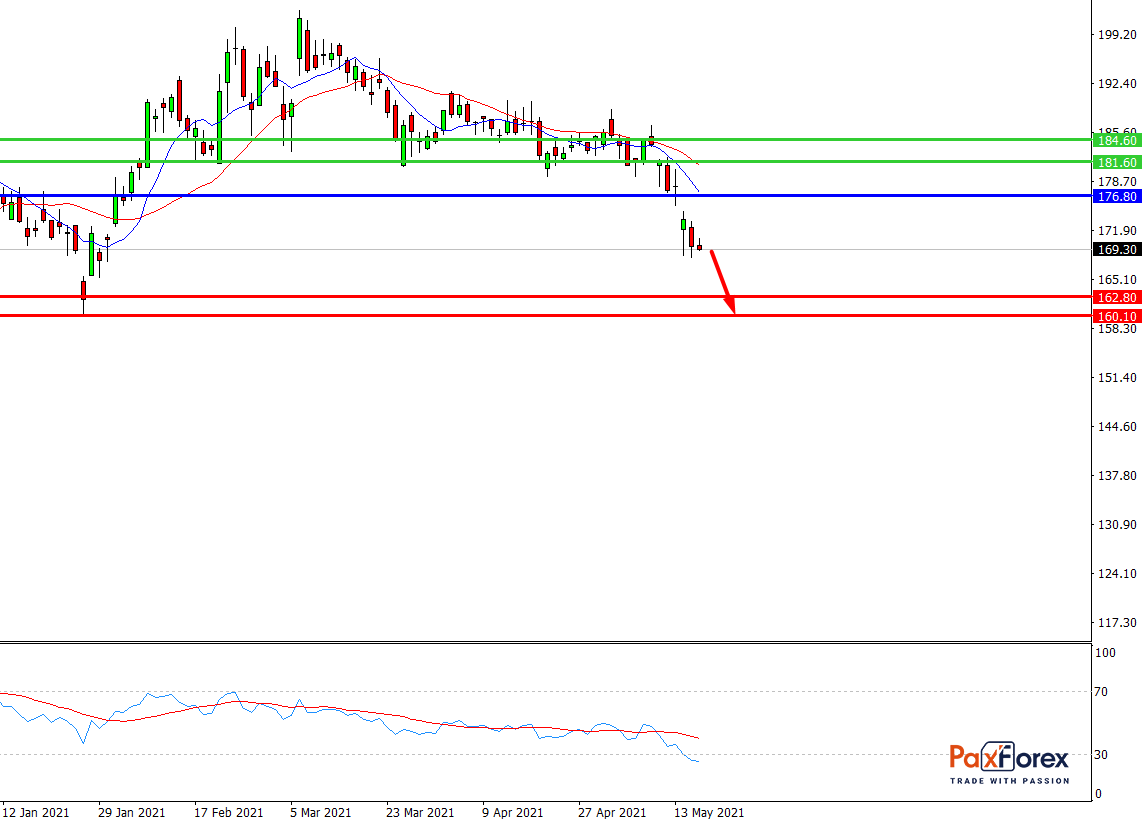Screen dimensions: 1142x819
Task: Select the 176.80 blue level price label
Action: click(1117, 197)
